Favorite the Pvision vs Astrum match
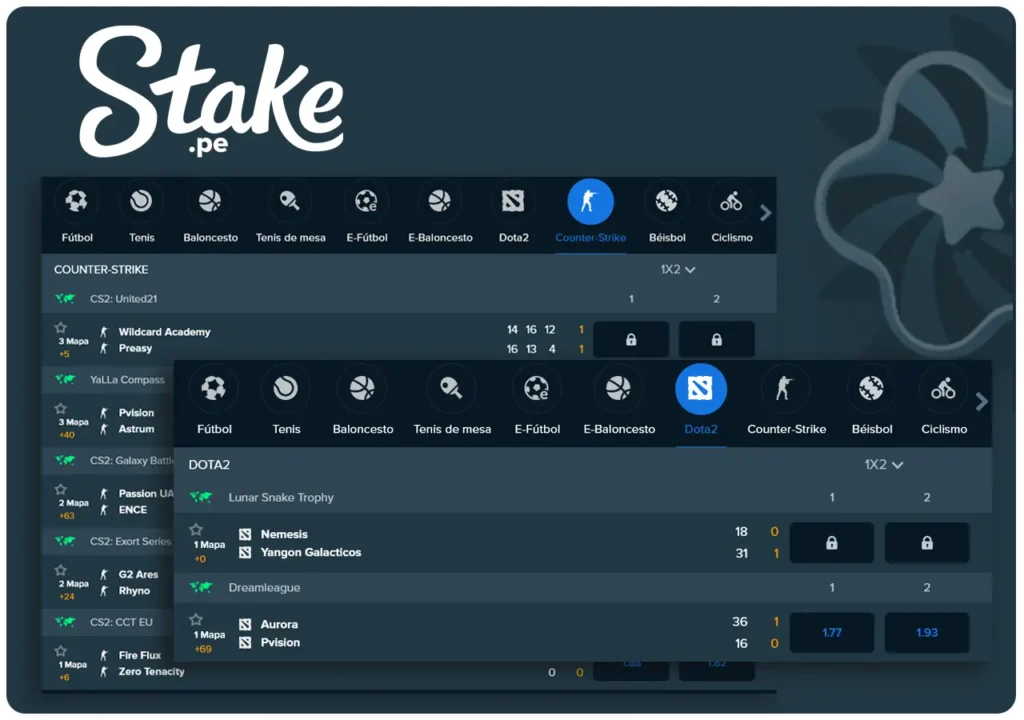 click(61, 408)
